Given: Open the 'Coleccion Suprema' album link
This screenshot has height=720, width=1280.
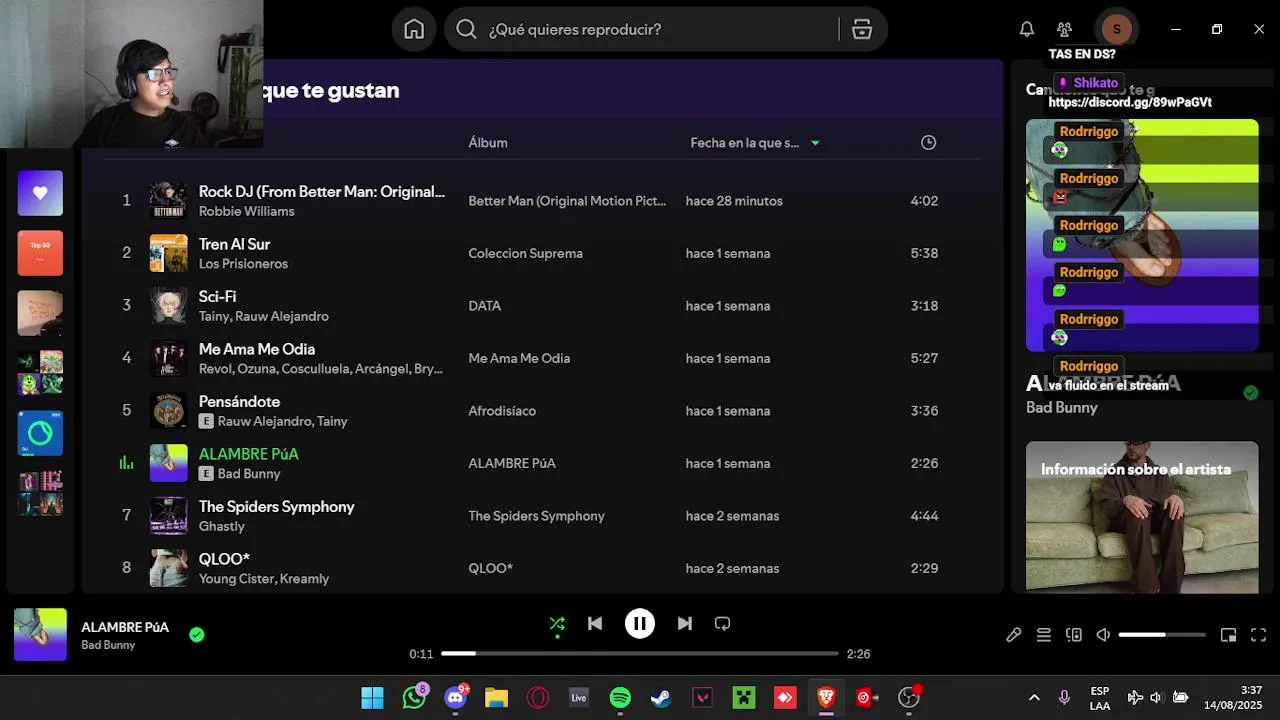Looking at the screenshot, I should coord(525,253).
